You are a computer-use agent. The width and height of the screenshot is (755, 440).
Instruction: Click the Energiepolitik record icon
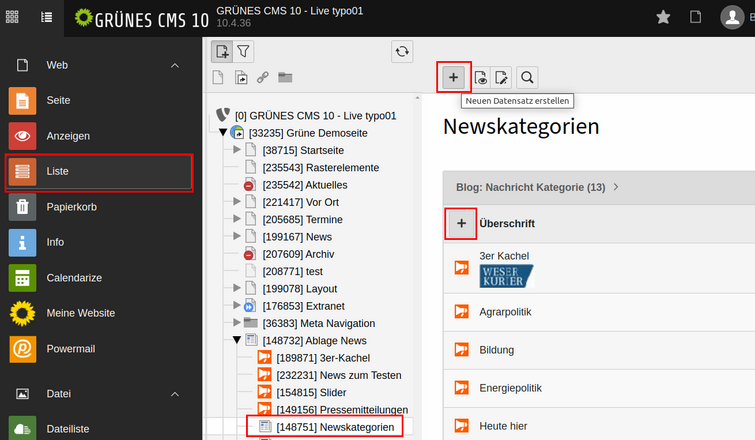[x=461, y=388]
